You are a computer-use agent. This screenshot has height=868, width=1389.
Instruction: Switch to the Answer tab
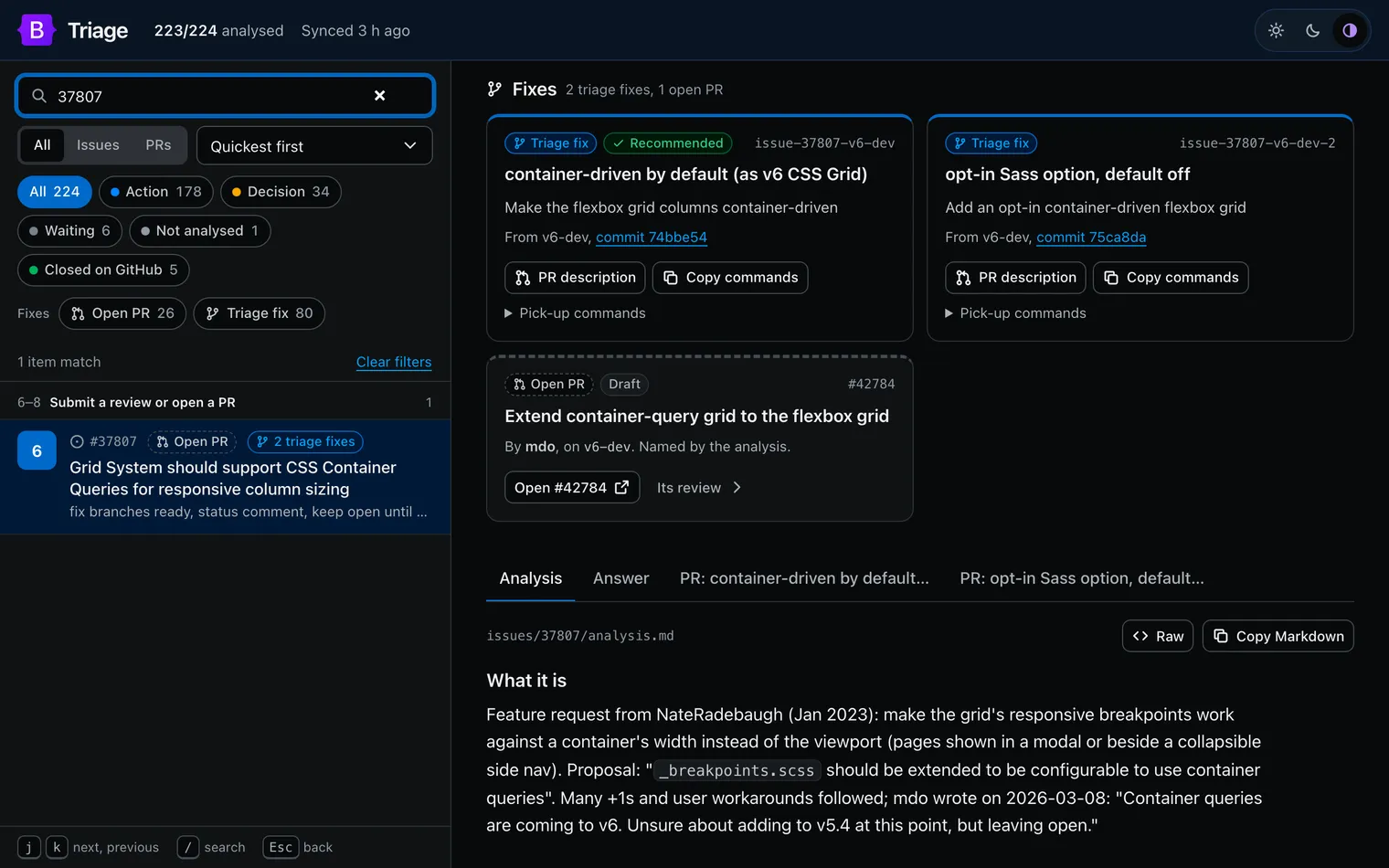tap(621, 578)
